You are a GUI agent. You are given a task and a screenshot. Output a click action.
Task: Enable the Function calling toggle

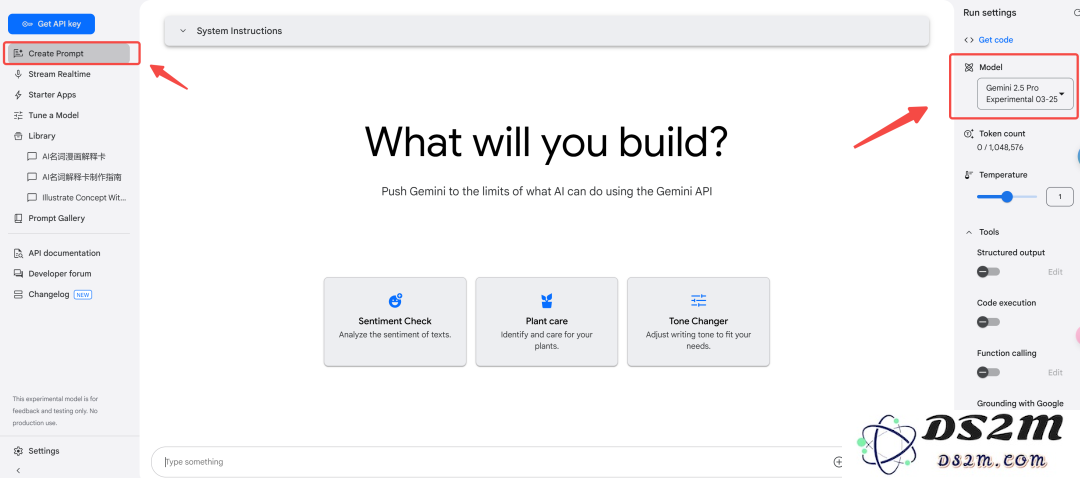[x=988, y=373]
